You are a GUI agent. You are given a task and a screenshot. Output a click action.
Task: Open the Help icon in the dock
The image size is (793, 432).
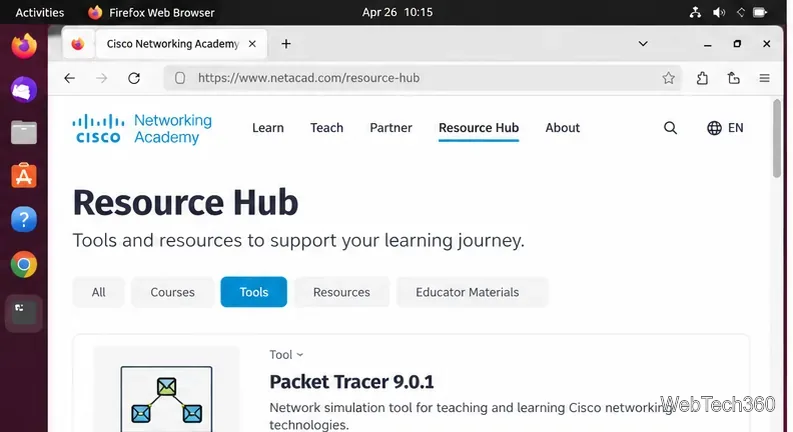pos(24,220)
